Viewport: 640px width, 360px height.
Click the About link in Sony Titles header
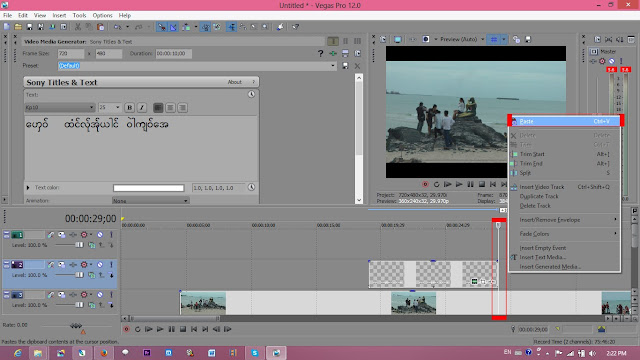coord(234,82)
